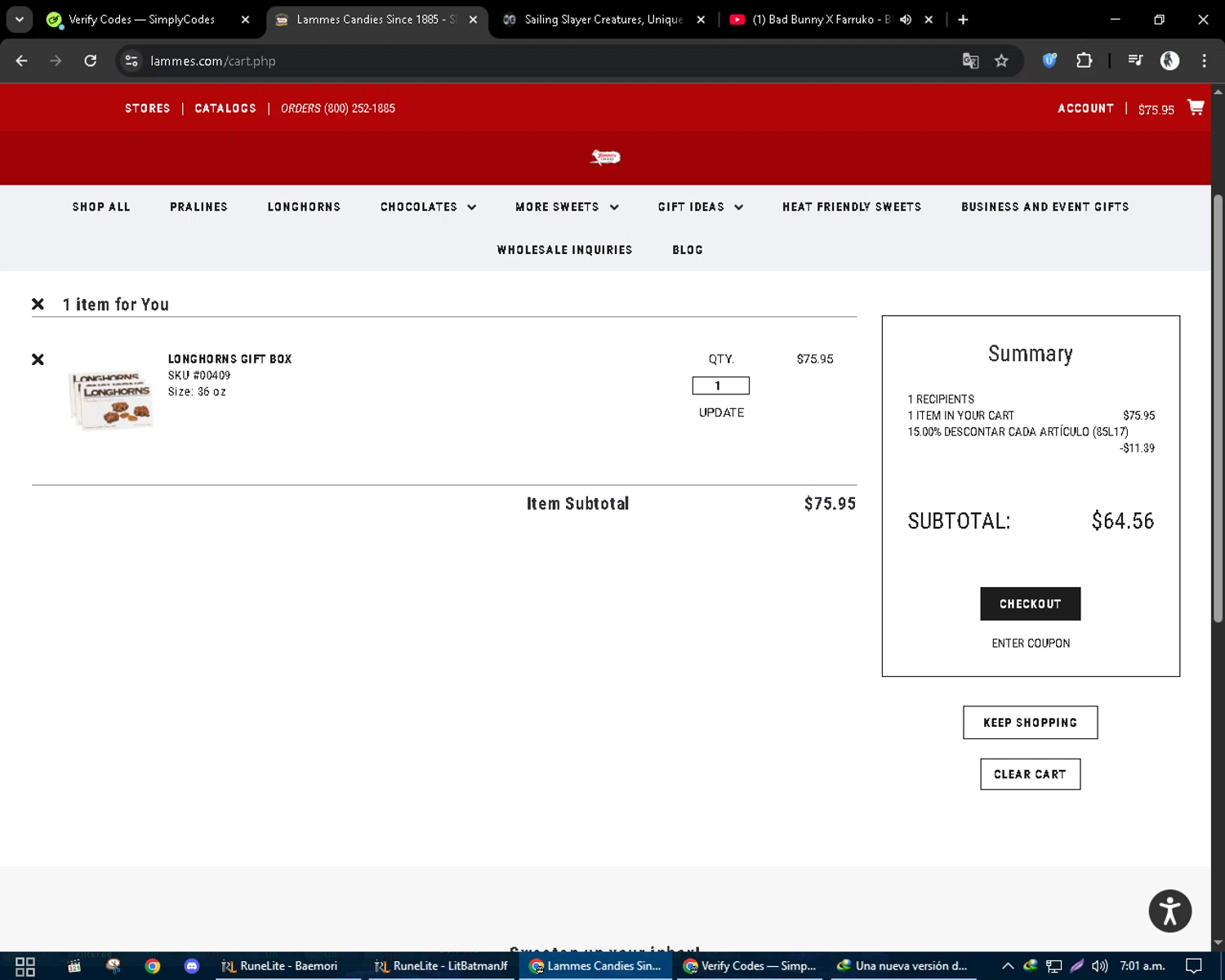Click the page vertical scrollbar
The height and width of the screenshot is (980, 1225).
coord(1218,408)
